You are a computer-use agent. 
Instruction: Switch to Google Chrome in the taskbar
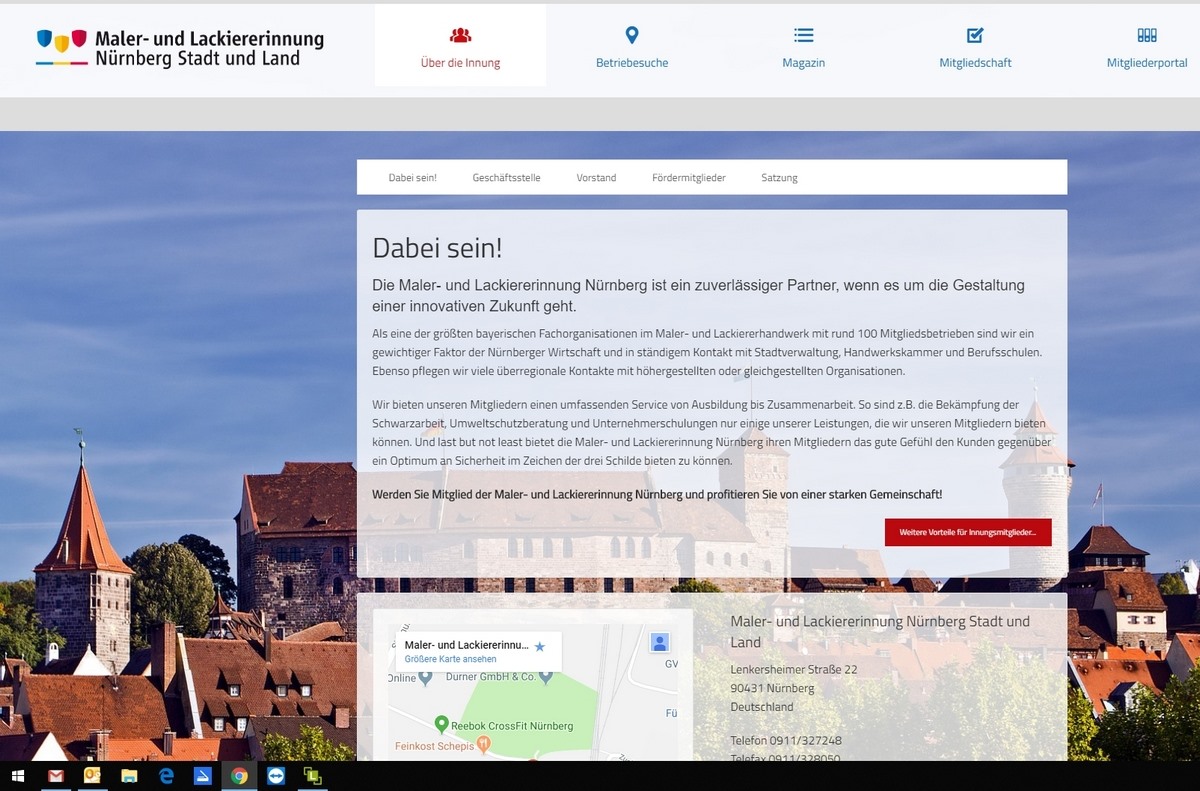click(239, 775)
